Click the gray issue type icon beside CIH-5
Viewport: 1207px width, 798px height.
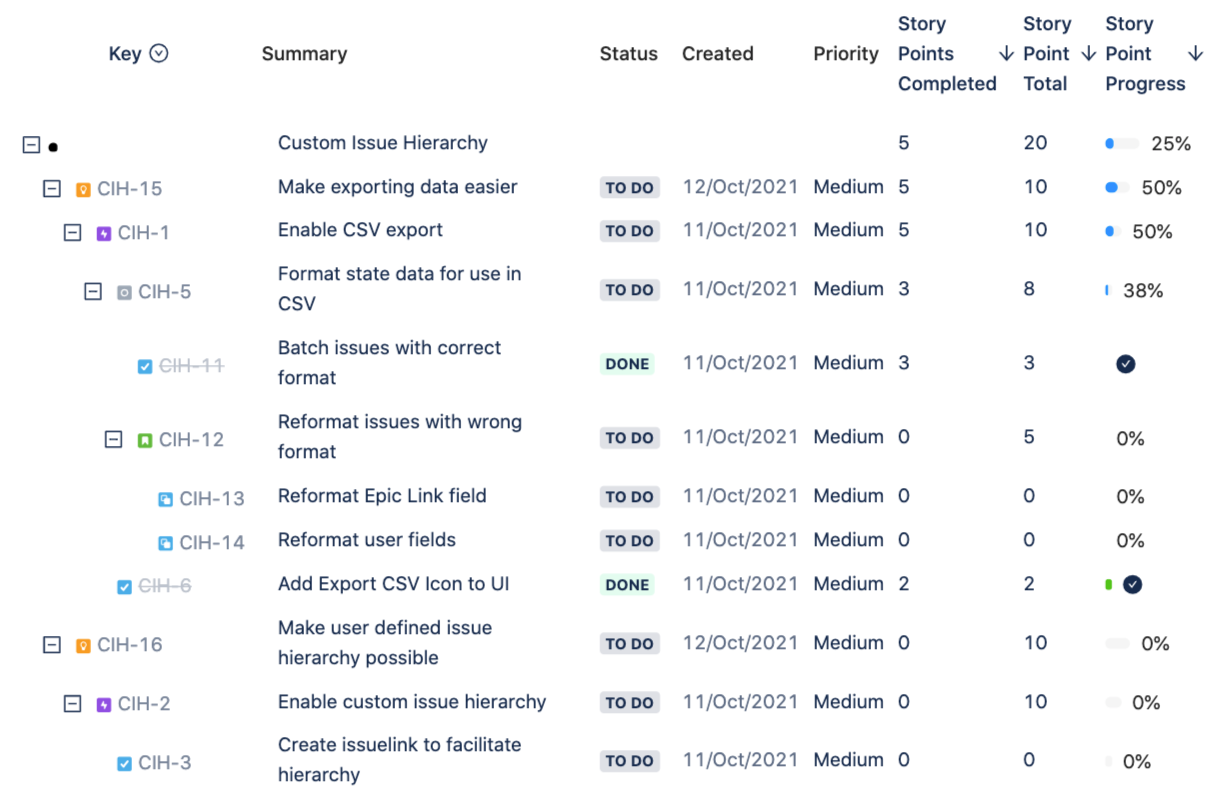pos(124,292)
